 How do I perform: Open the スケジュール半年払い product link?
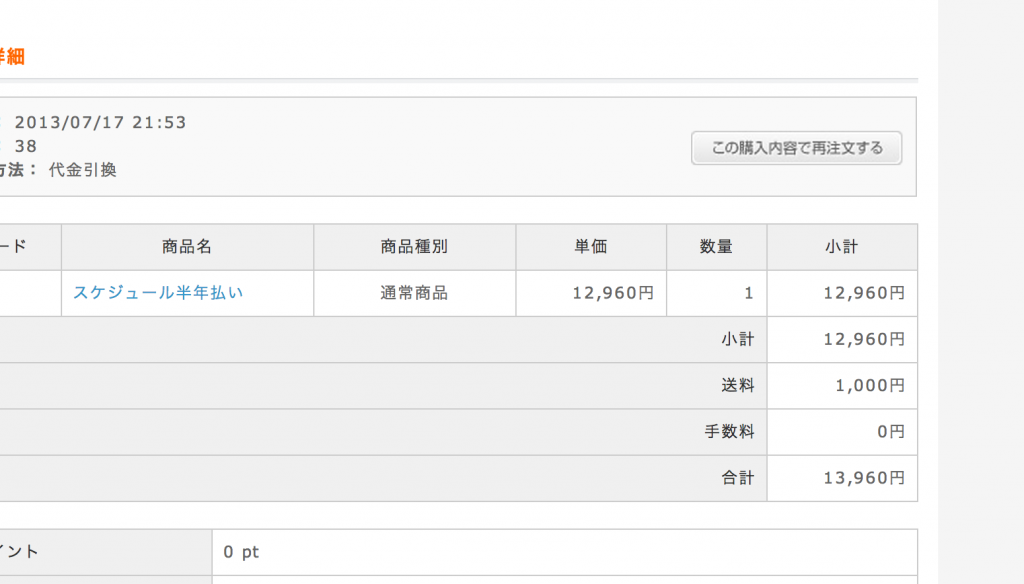[x=158, y=293]
